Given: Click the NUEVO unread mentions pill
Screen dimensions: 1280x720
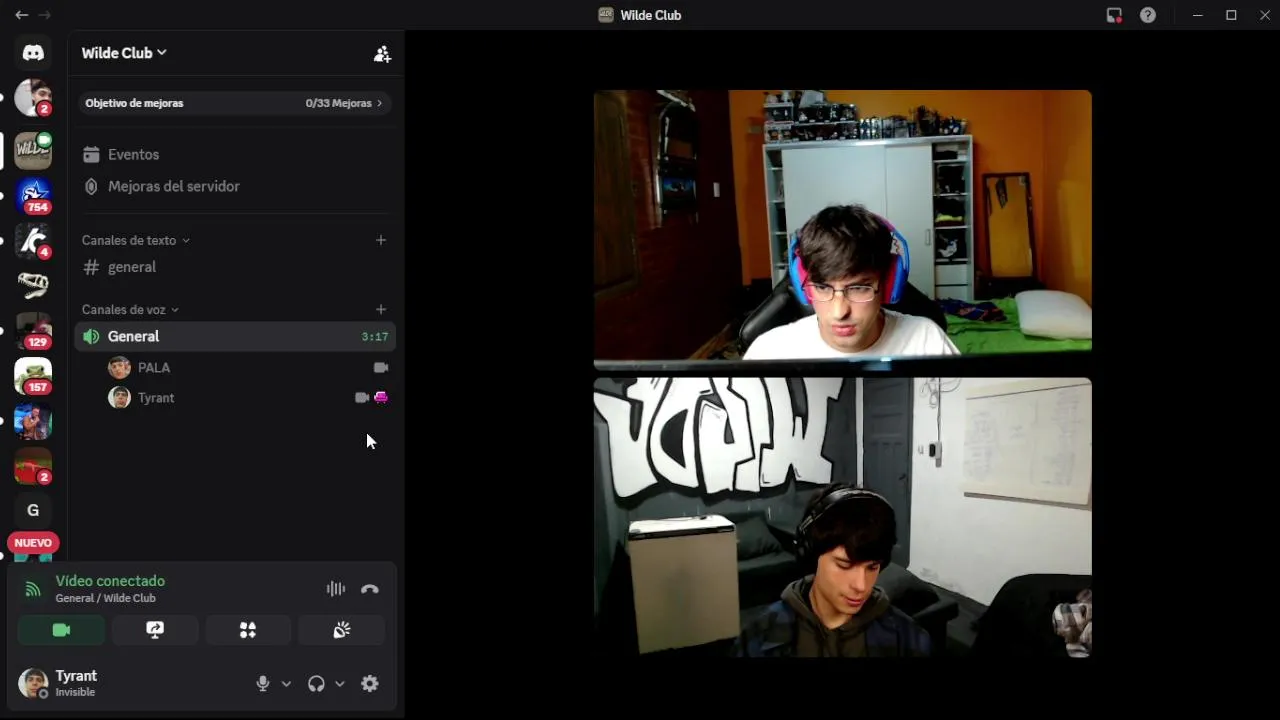Looking at the screenshot, I should (x=33, y=543).
